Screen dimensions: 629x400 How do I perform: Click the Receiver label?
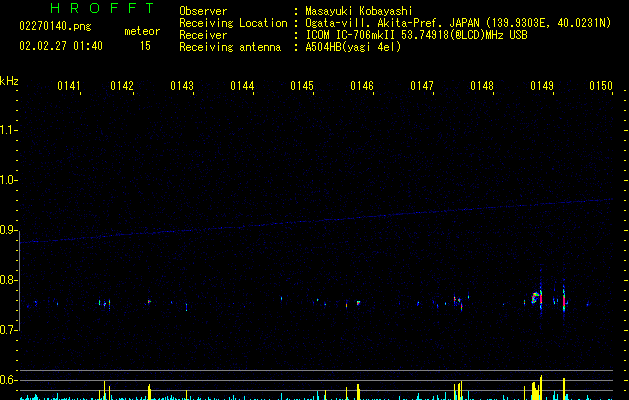tap(203, 35)
